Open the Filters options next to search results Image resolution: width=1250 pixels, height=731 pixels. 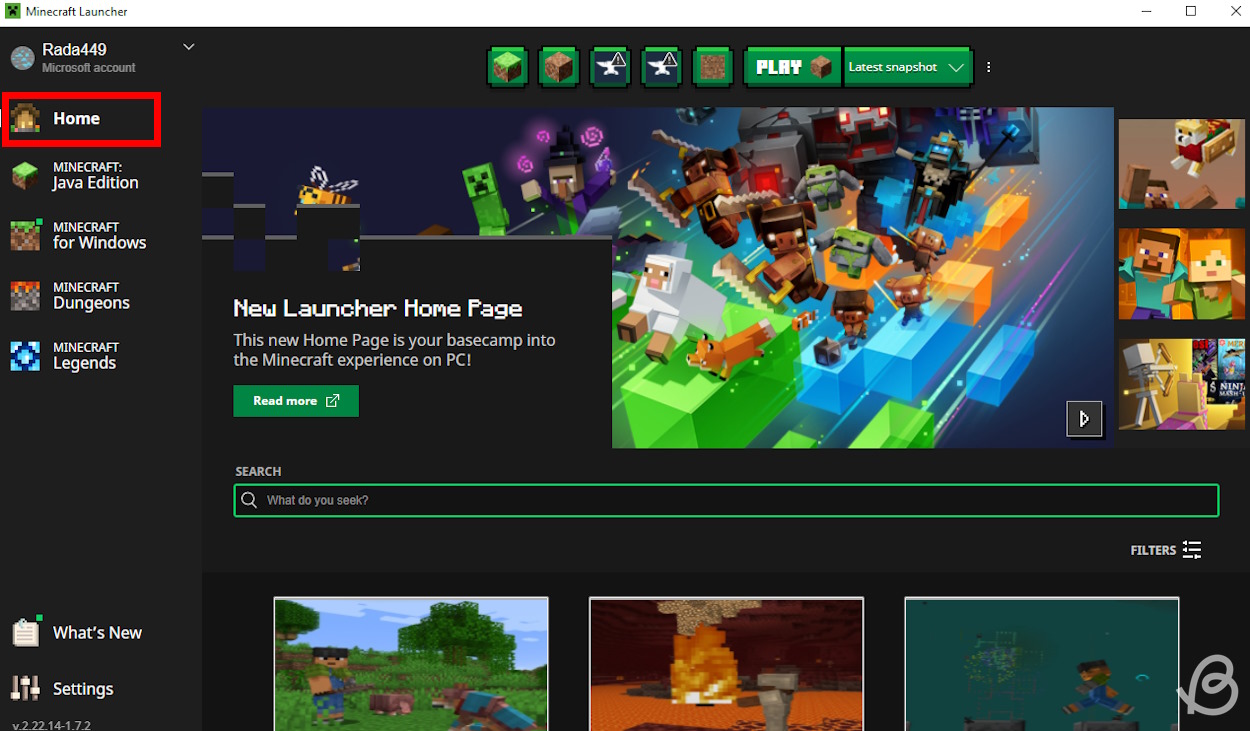[1165, 550]
